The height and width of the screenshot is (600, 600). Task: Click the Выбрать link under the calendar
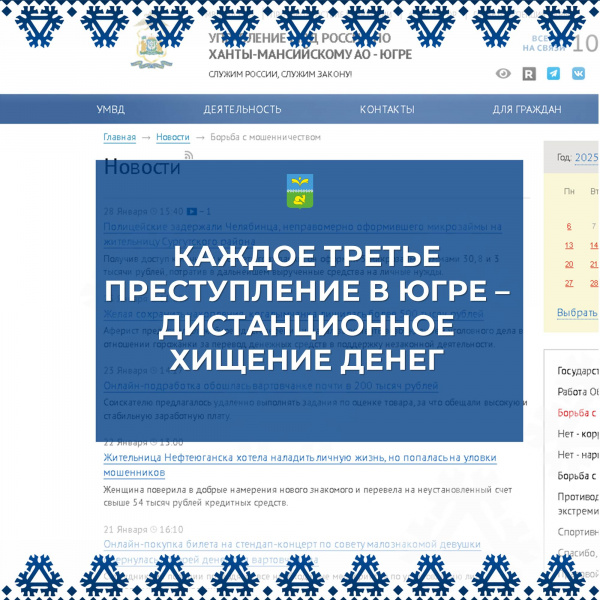(x=577, y=313)
